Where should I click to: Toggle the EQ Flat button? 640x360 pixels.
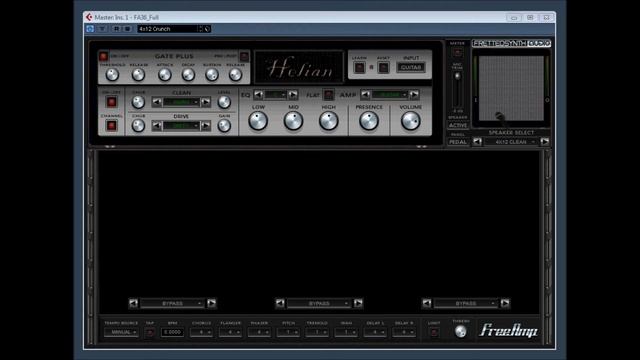click(329, 95)
